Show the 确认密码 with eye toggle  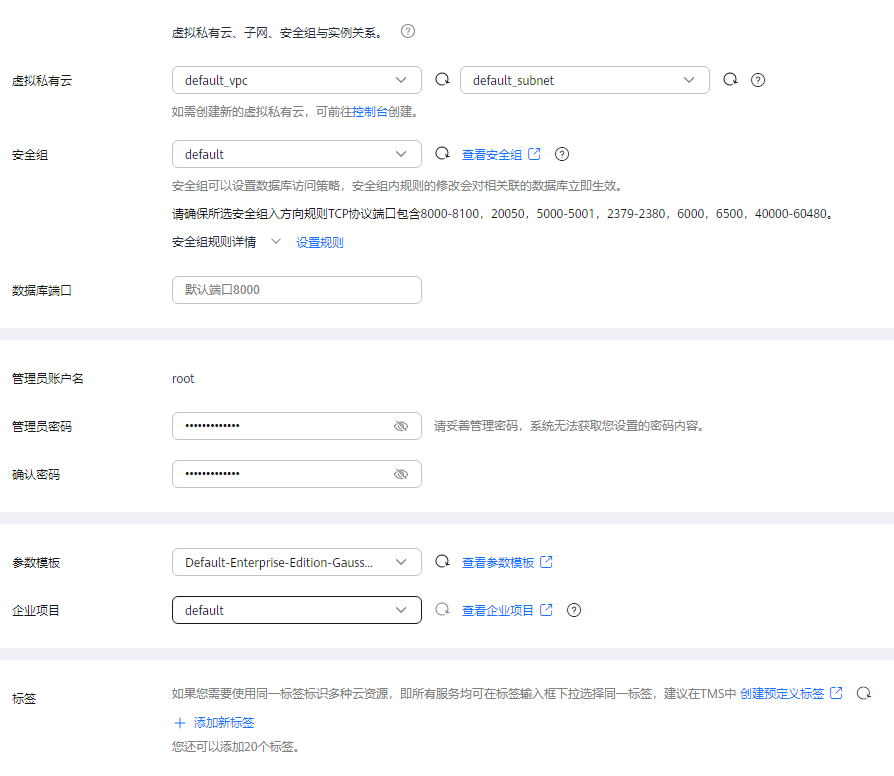tap(401, 474)
